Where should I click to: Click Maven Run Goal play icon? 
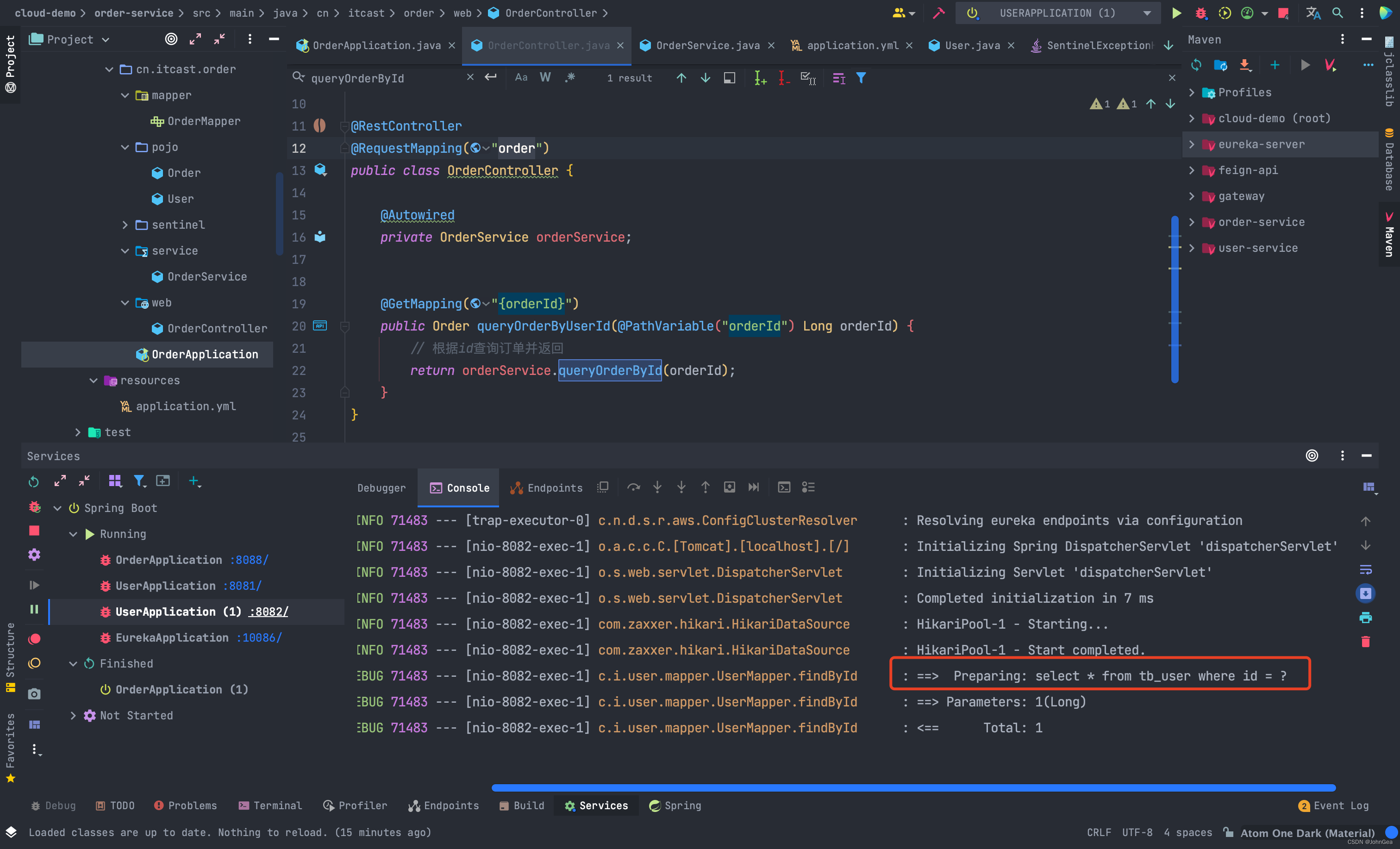(1305, 65)
